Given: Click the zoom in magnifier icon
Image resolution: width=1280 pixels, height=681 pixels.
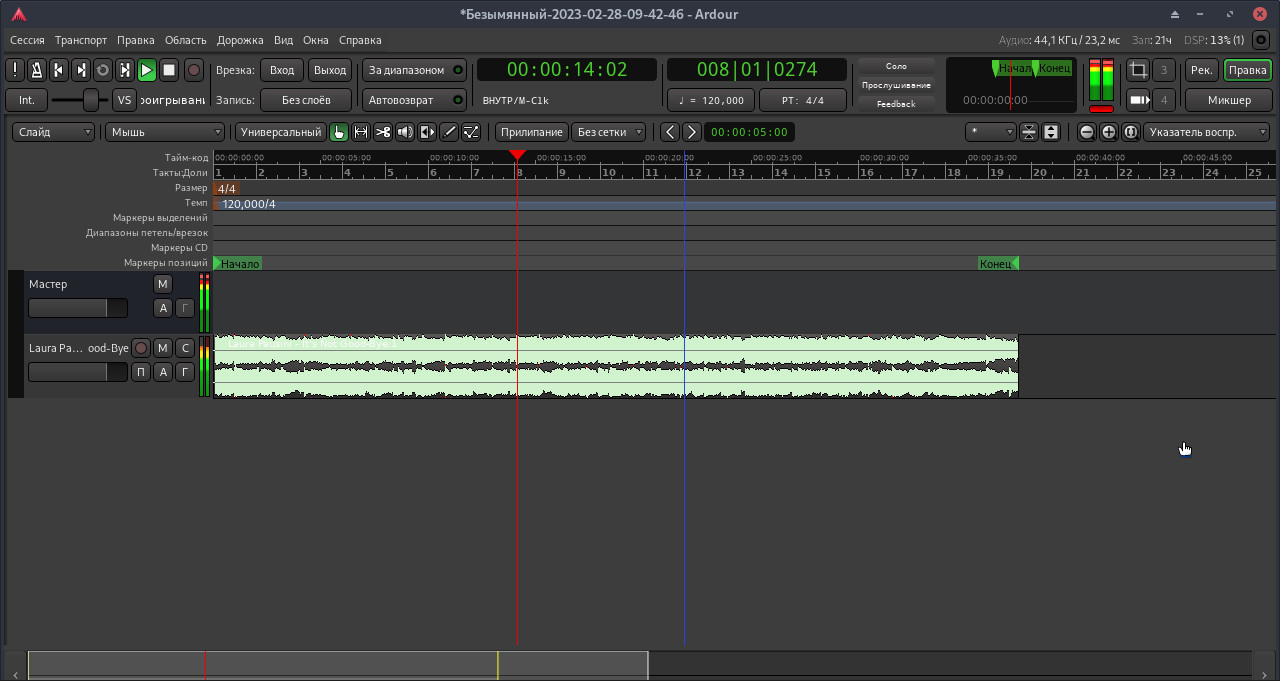Looking at the screenshot, I should click(1109, 132).
